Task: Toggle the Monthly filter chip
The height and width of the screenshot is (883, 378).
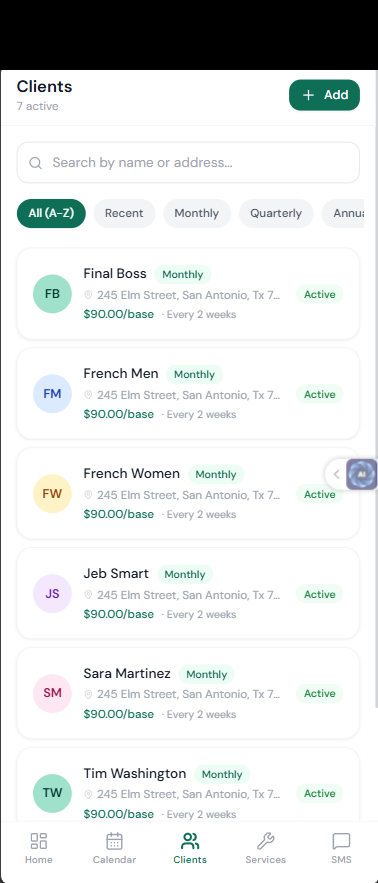Action: 197,213
